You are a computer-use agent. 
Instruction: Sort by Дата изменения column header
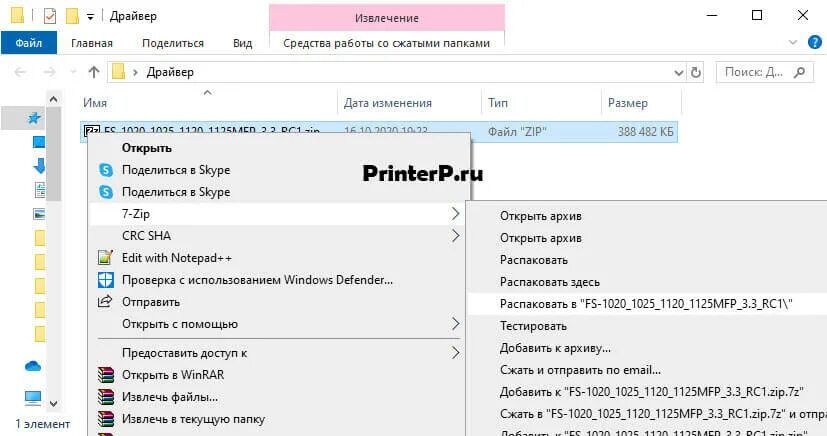(x=409, y=103)
